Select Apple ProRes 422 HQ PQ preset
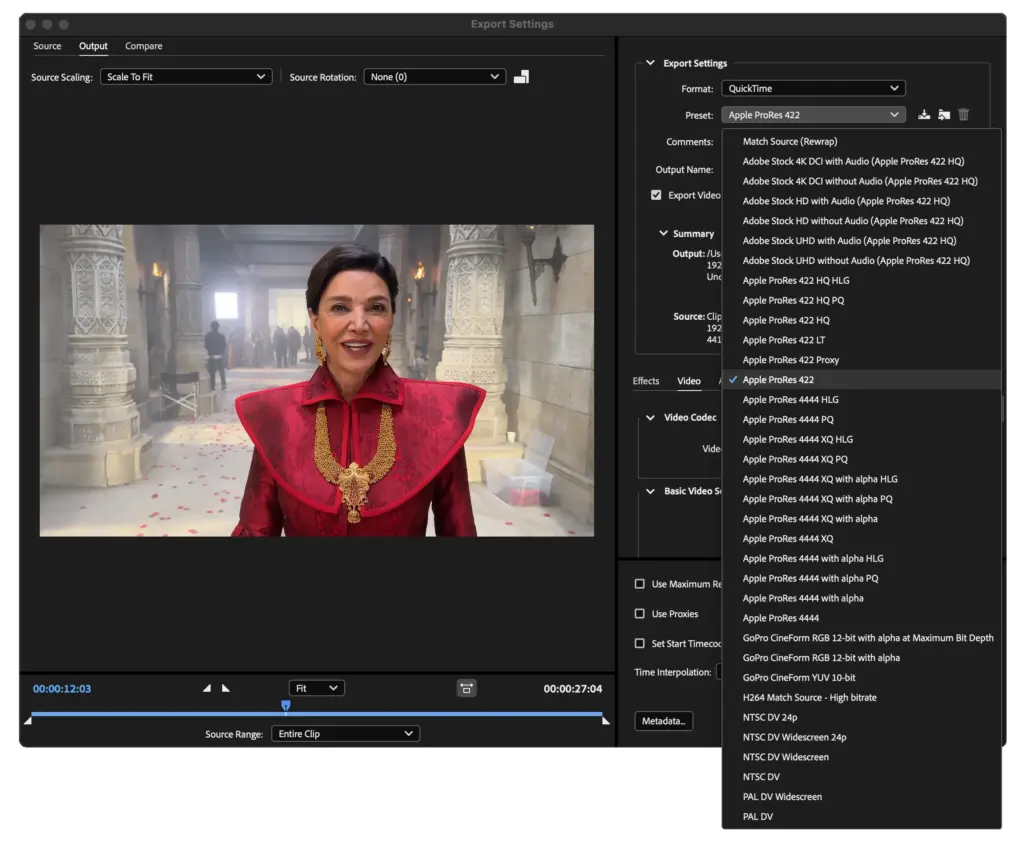 click(x=861, y=301)
